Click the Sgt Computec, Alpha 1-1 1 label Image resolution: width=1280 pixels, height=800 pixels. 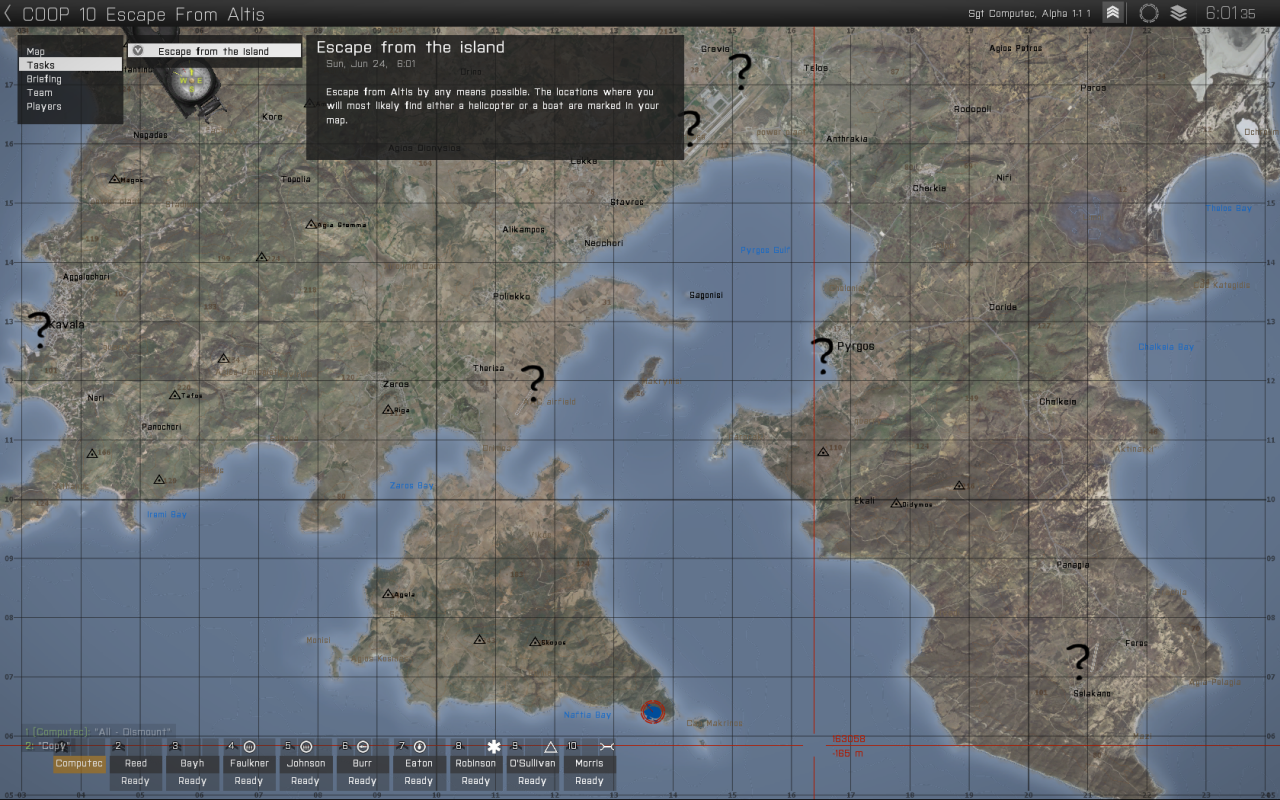pos(1031,13)
